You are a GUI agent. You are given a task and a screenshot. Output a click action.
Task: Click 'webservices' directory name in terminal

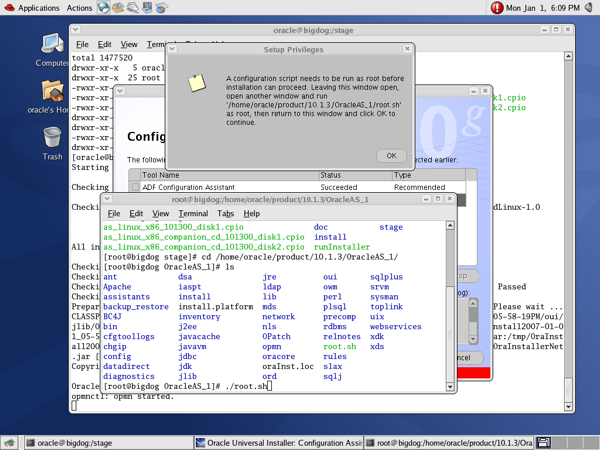click(x=396, y=326)
